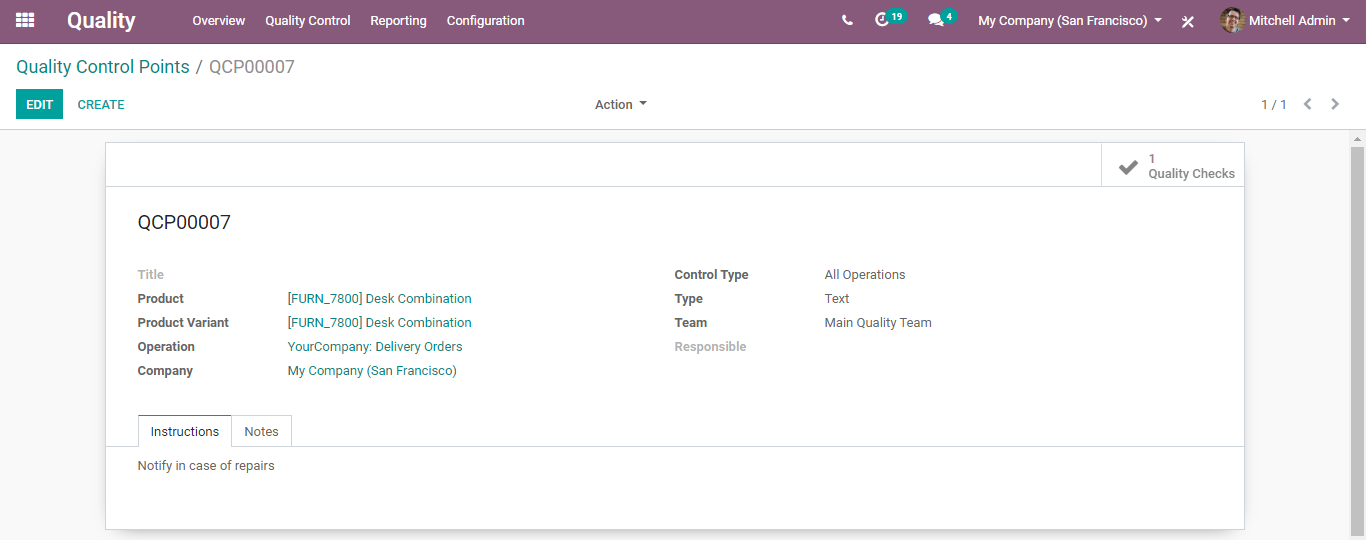Open the Overview menu
The width and height of the screenshot is (1366, 540).
pos(219,20)
